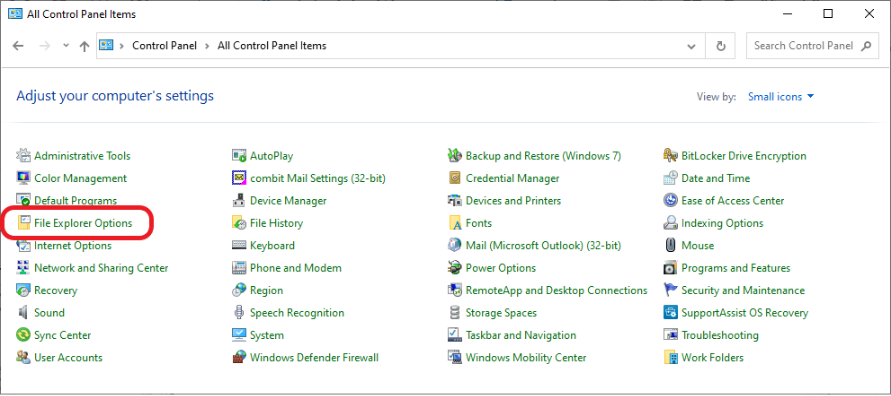This screenshot has width=891, height=396.
Task: Click the Internet Options icon
Action: [23, 245]
